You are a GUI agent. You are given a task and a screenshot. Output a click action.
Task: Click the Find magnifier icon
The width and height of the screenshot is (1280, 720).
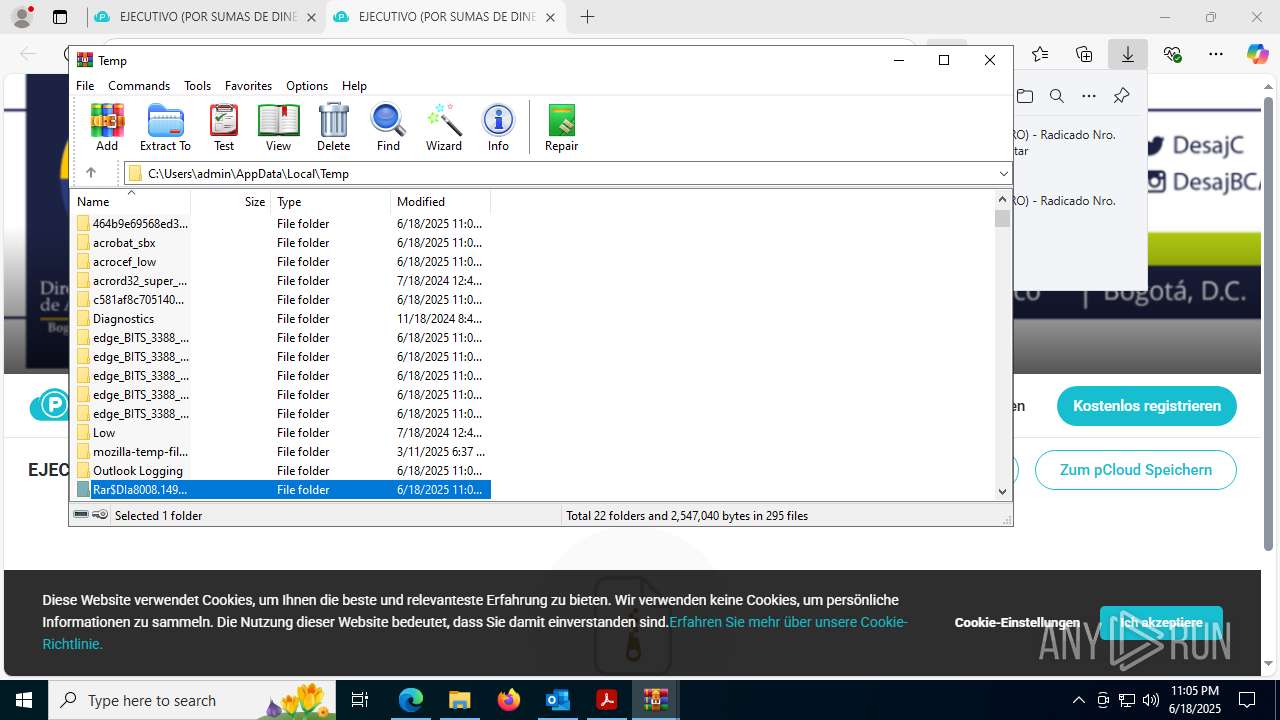click(388, 127)
